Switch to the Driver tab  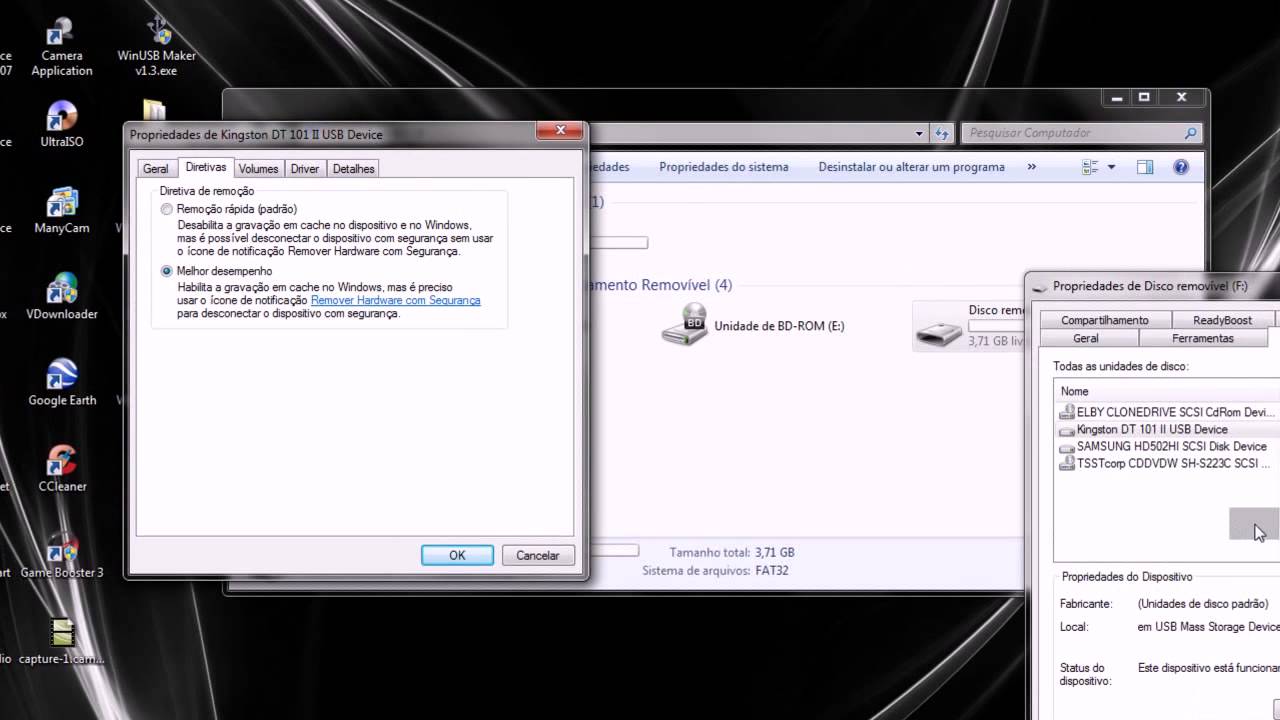pos(305,169)
